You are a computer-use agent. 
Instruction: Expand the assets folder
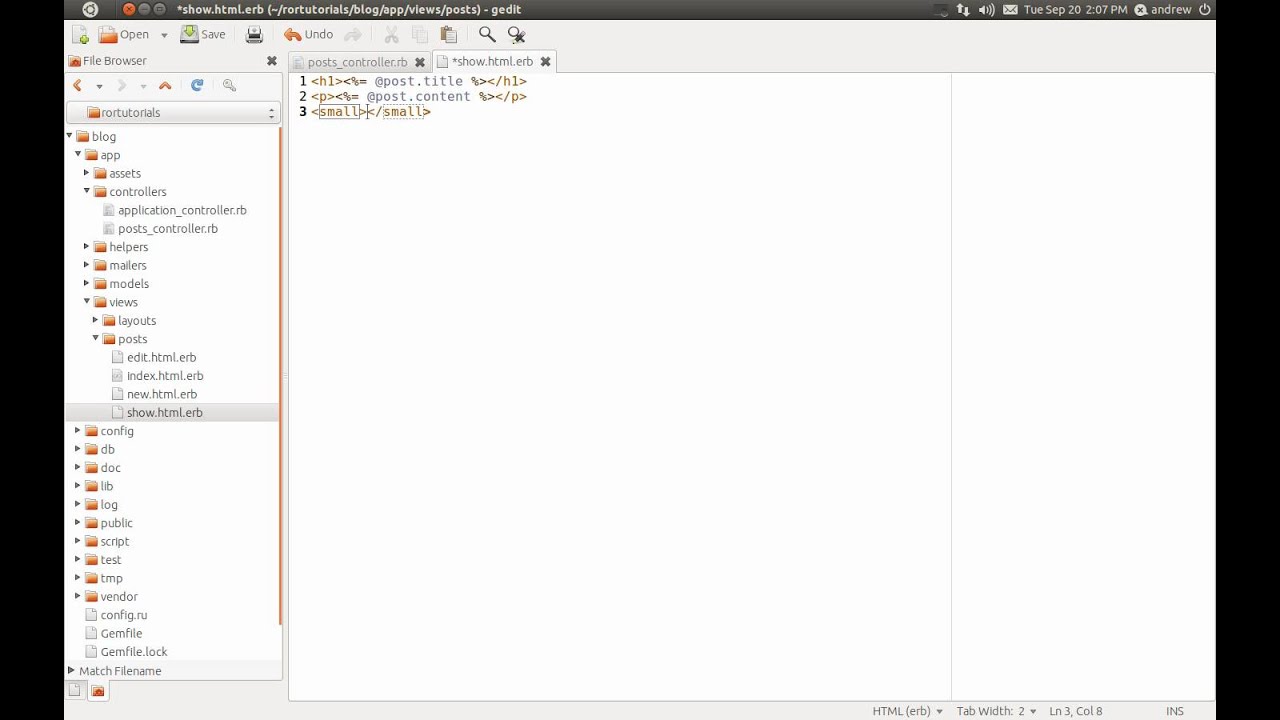tap(87, 173)
